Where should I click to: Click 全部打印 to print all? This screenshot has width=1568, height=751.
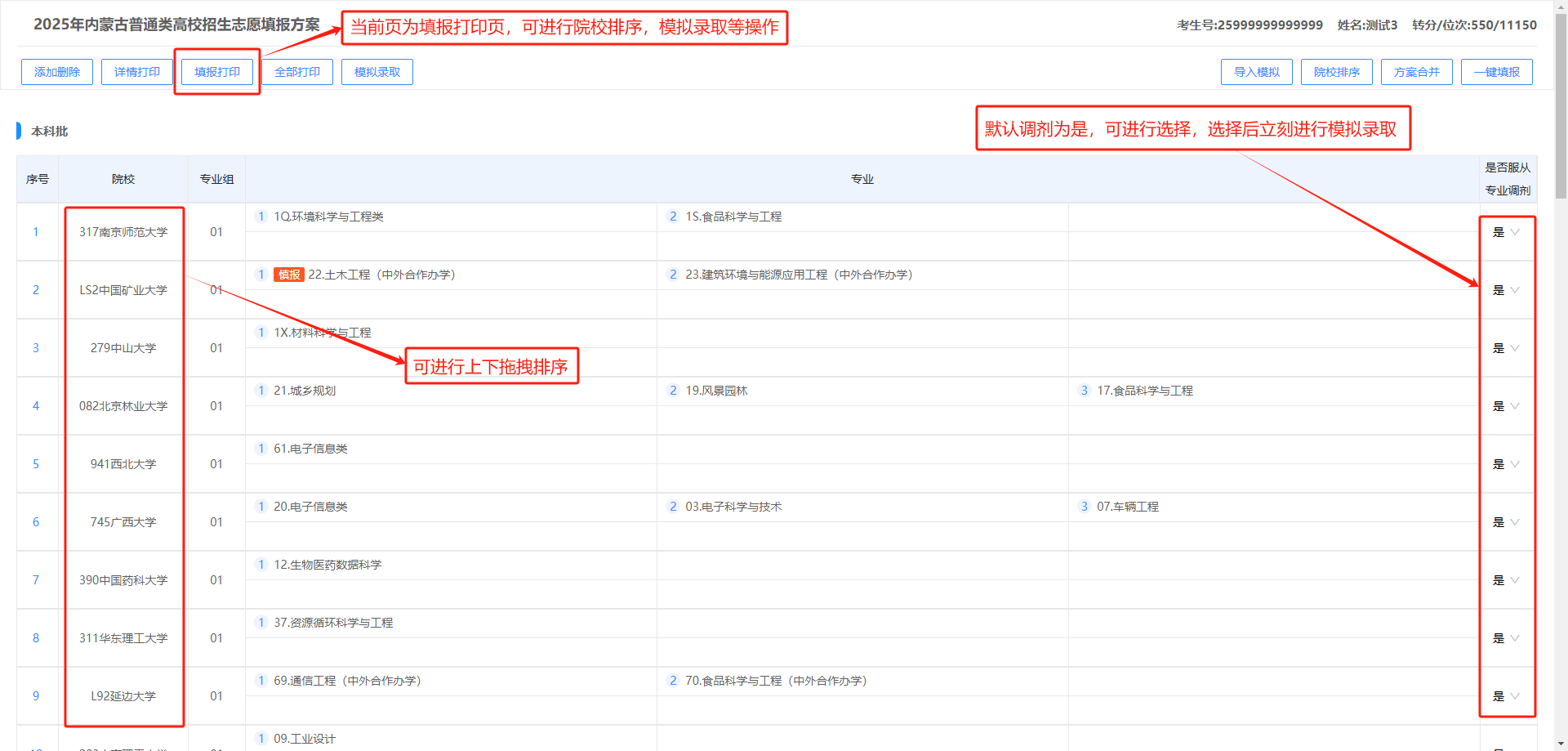click(297, 72)
